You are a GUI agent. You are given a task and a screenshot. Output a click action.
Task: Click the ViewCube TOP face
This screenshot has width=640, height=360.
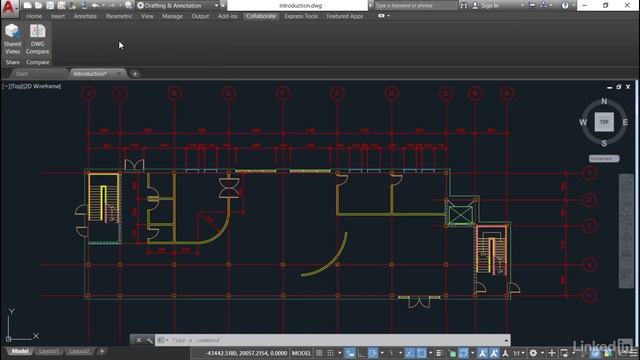point(604,122)
